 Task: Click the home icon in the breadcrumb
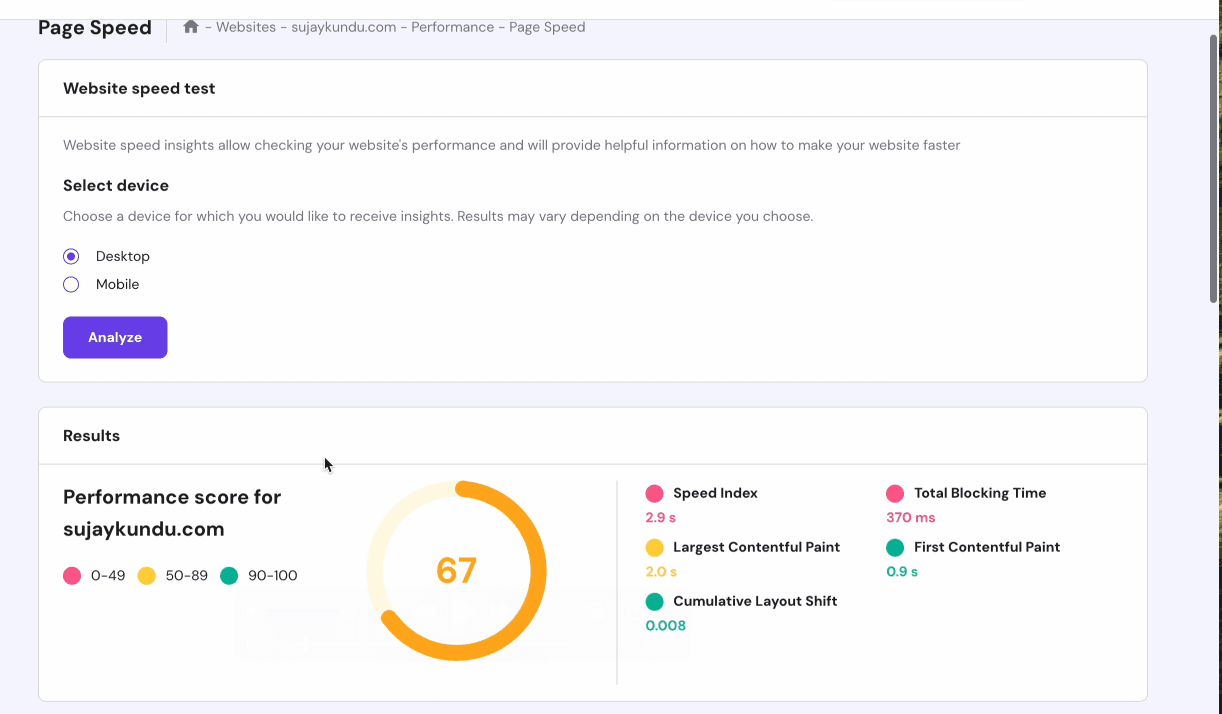pos(191,27)
